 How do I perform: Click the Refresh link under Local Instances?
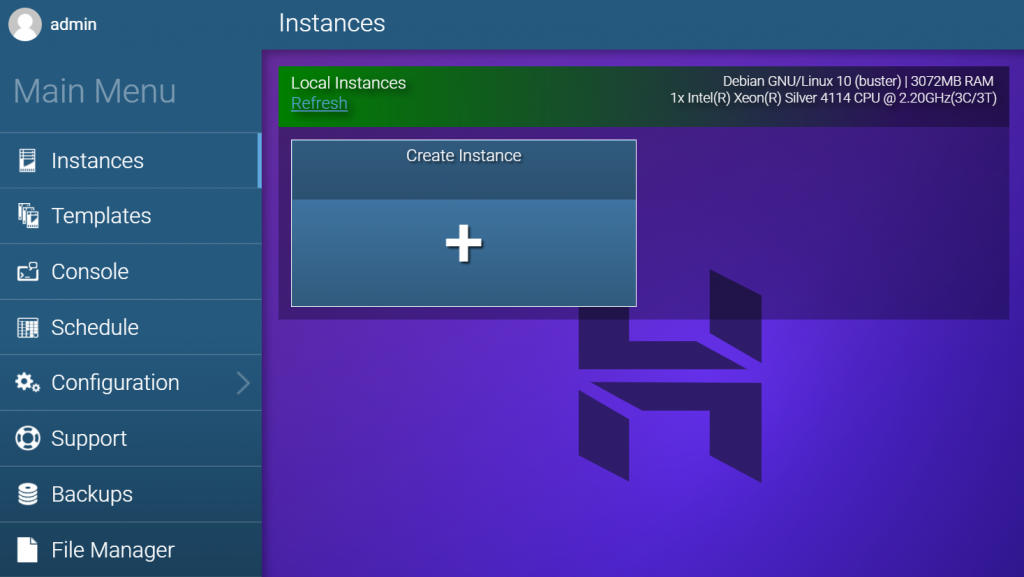pyautogui.click(x=319, y=103)
